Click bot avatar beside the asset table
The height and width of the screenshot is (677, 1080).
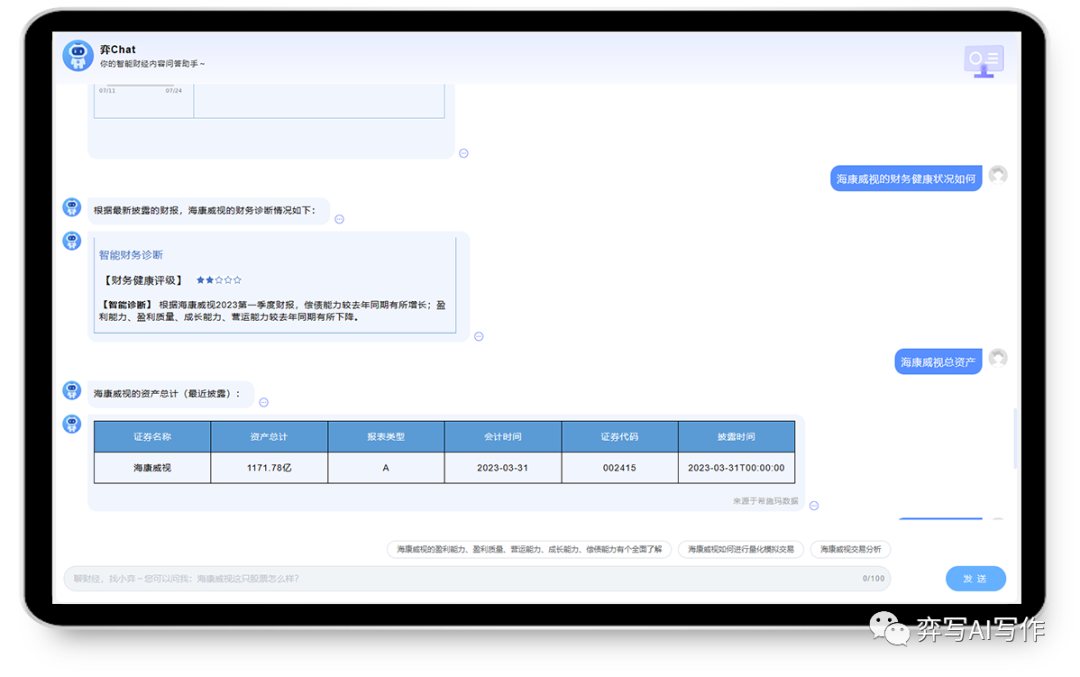click(x=72, y=424)
